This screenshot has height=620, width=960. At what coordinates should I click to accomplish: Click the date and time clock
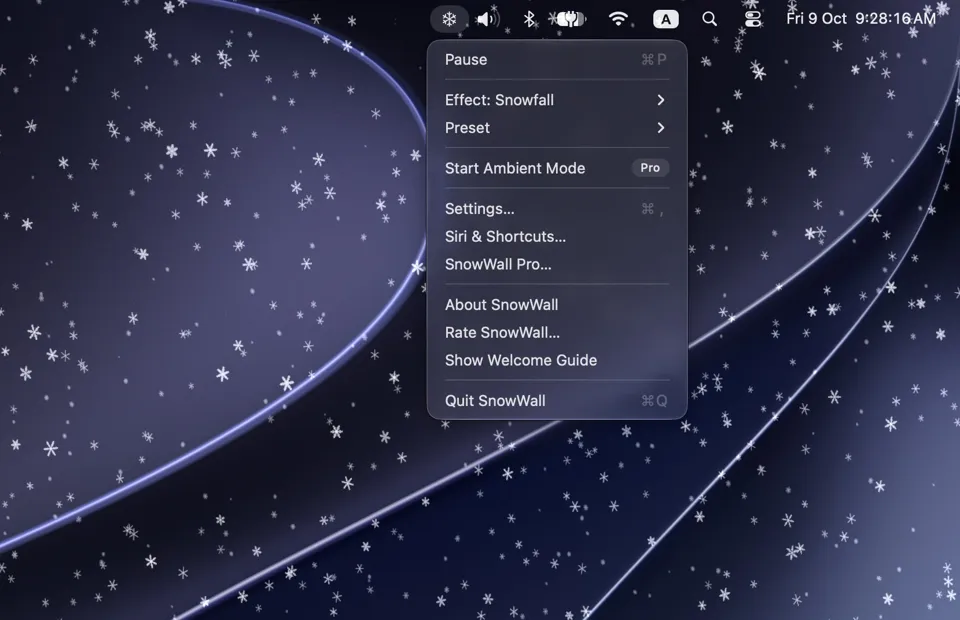click(x=861, y=18)
